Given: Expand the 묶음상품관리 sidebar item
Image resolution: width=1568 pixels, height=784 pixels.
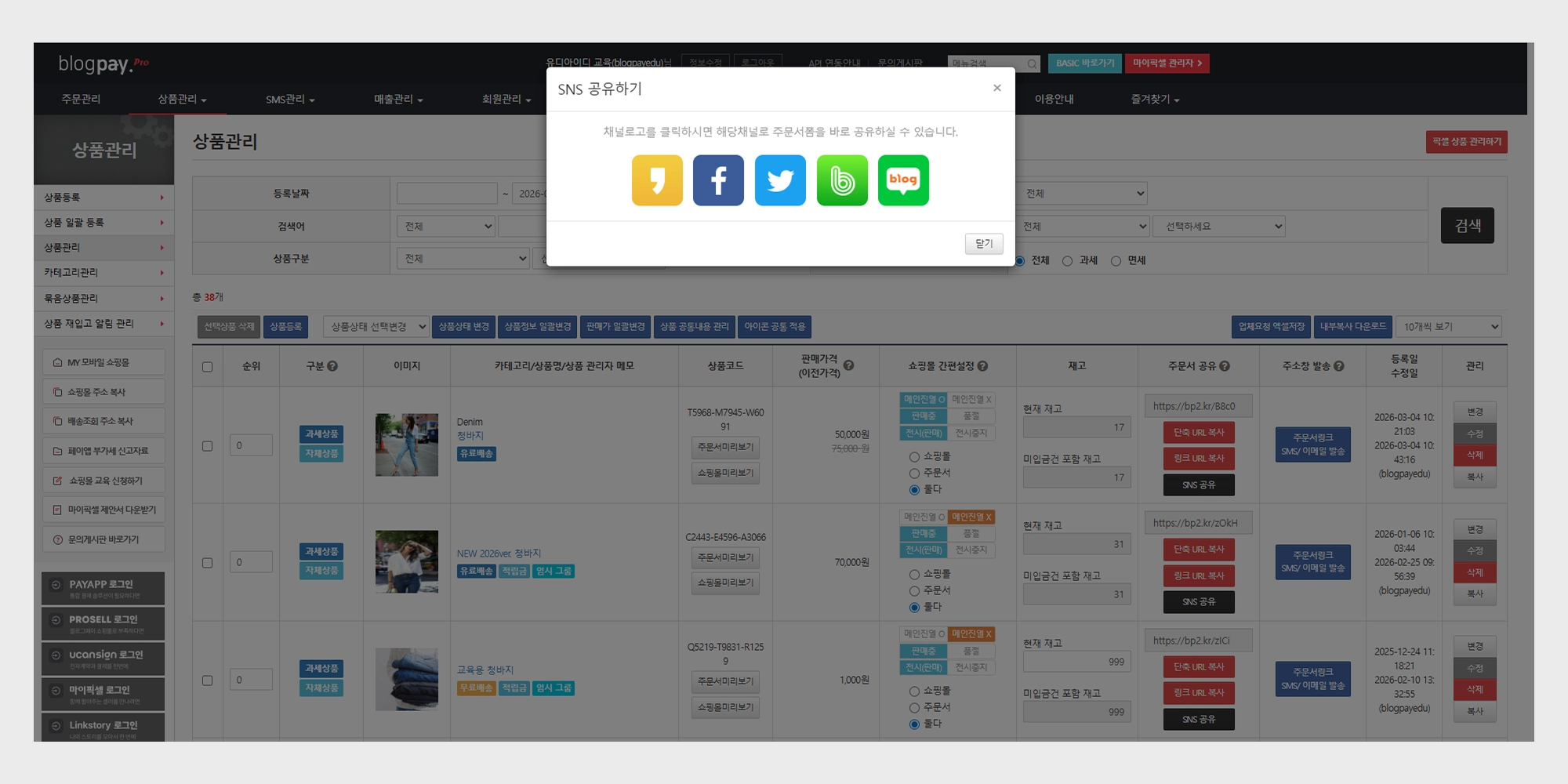Looking at the screenshot, I should pos(103,299).
